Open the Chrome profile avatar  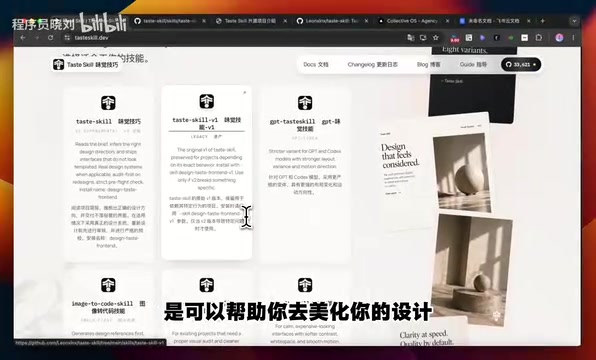click(x=559, y=38)
